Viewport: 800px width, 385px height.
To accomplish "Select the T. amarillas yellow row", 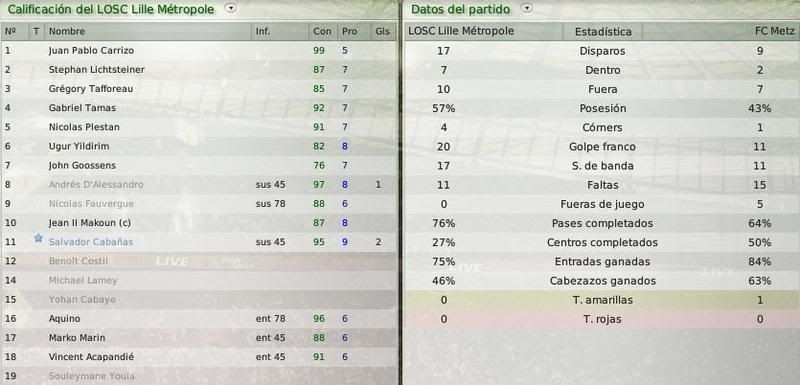I will coord(601,300).
